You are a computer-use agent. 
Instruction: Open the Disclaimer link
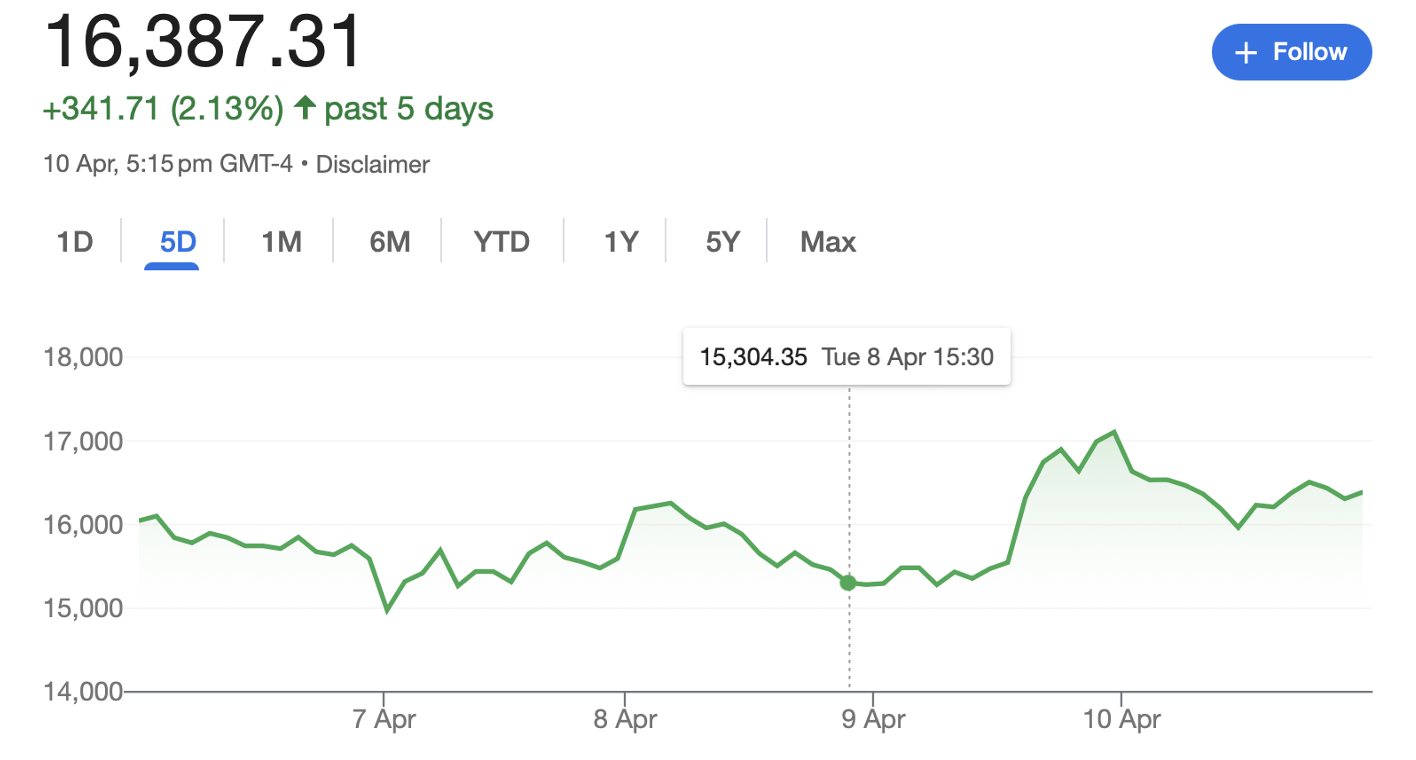pos(372,164)
